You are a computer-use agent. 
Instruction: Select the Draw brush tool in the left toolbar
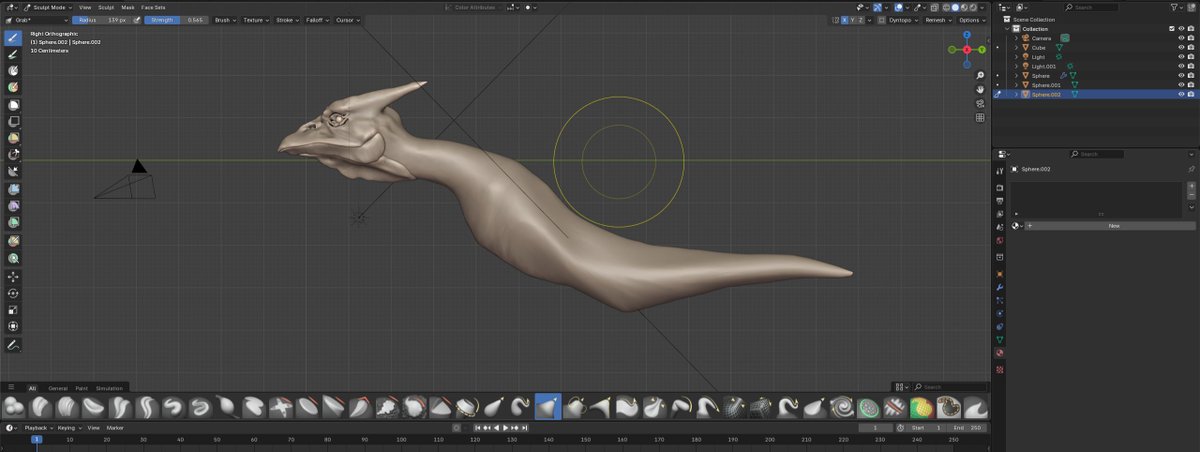[x=13, y=37]
